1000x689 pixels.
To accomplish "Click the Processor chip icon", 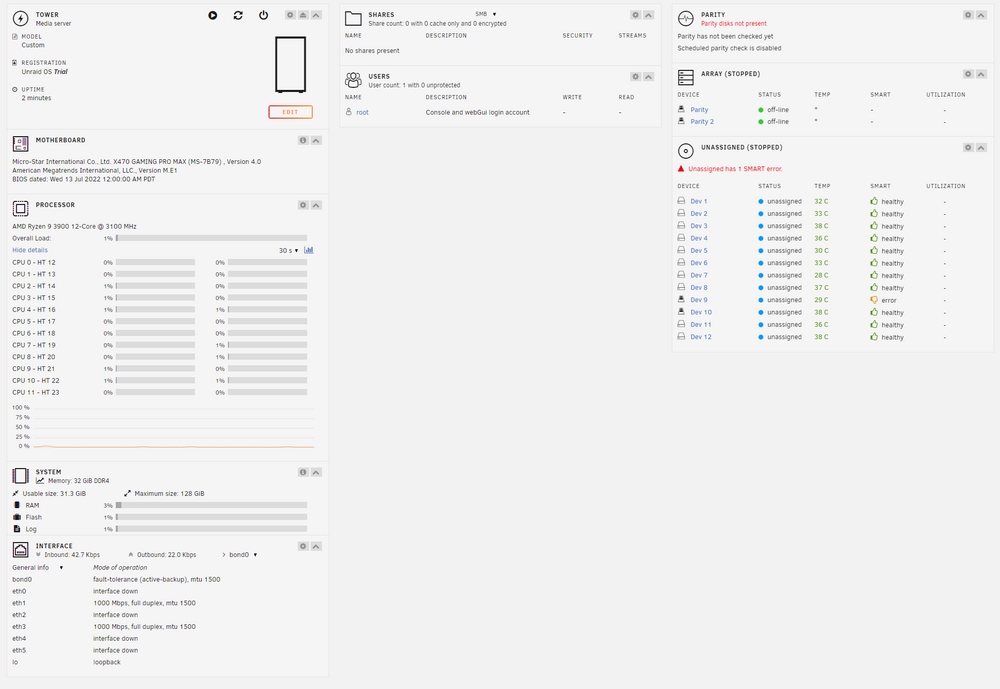I will pyautogui.click(x=20, y=209).
